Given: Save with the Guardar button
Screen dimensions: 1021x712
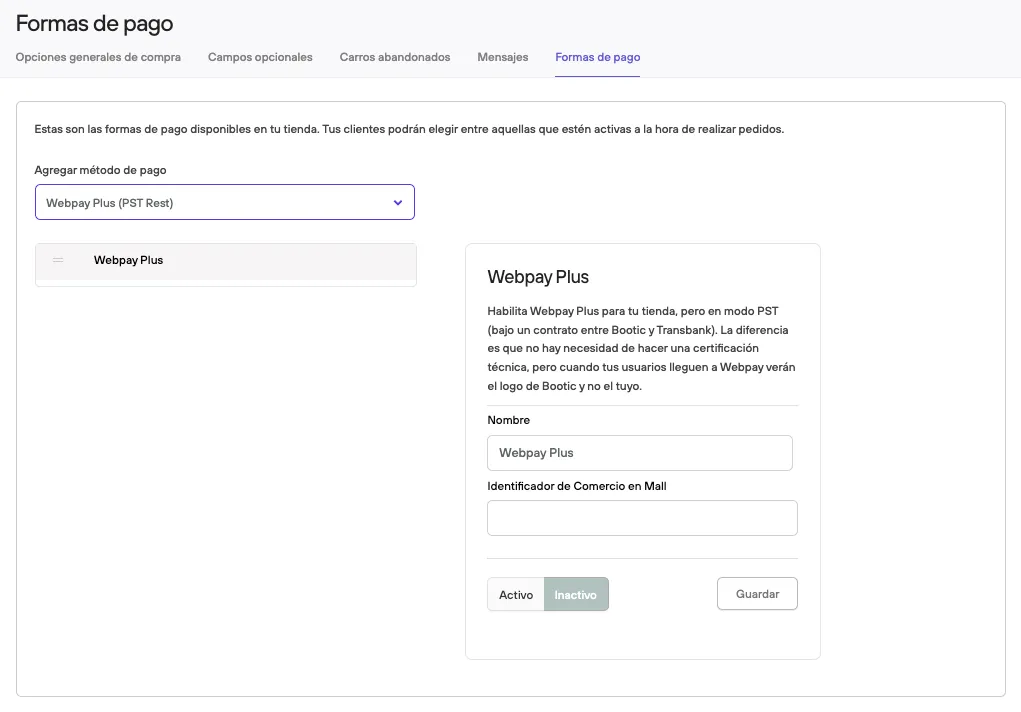Looking at the screenshot, I should click(757, 594).
